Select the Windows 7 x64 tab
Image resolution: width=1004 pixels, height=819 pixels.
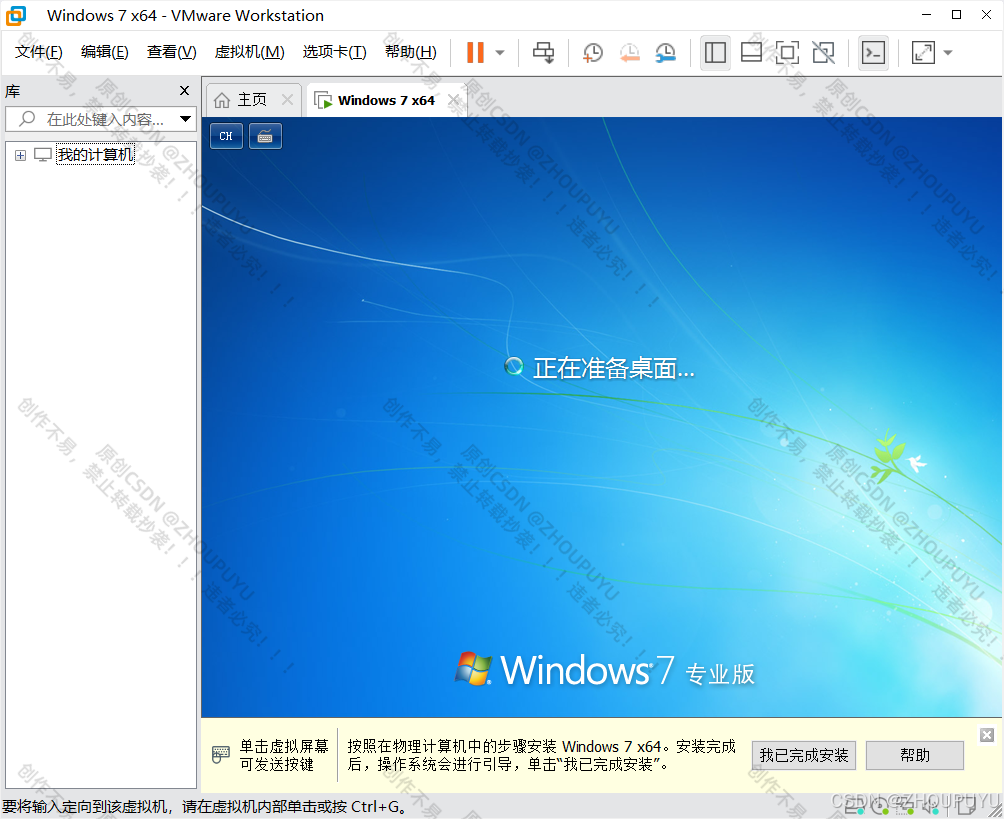click(x=386, y=101)
